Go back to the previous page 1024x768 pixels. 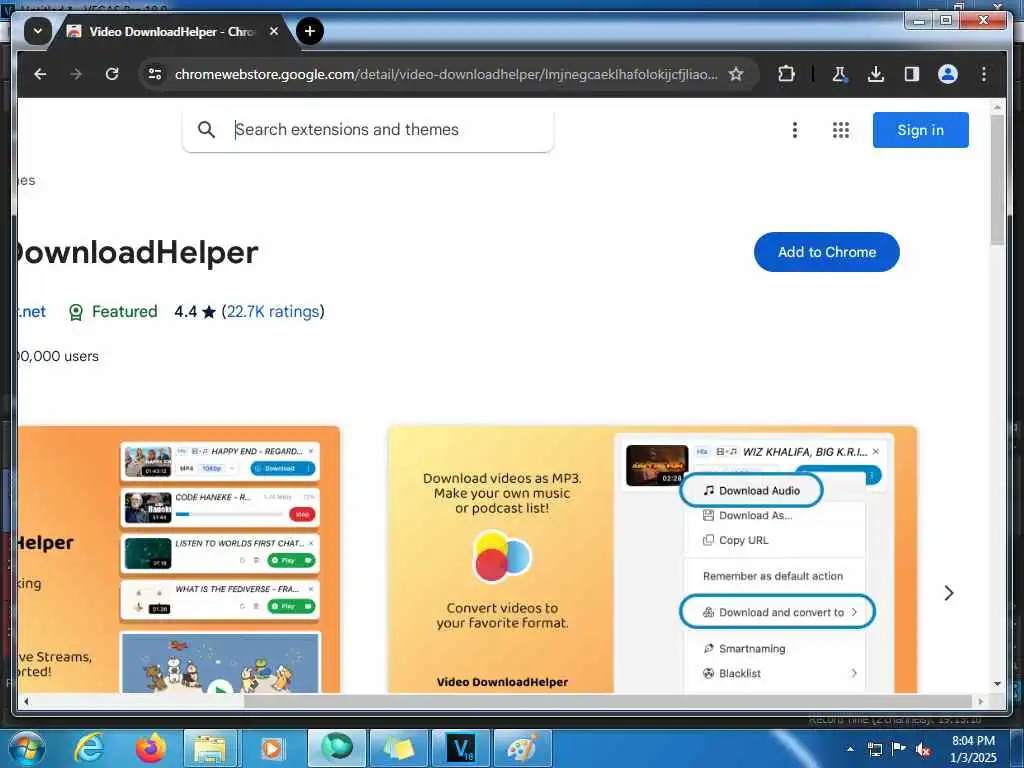40,74
